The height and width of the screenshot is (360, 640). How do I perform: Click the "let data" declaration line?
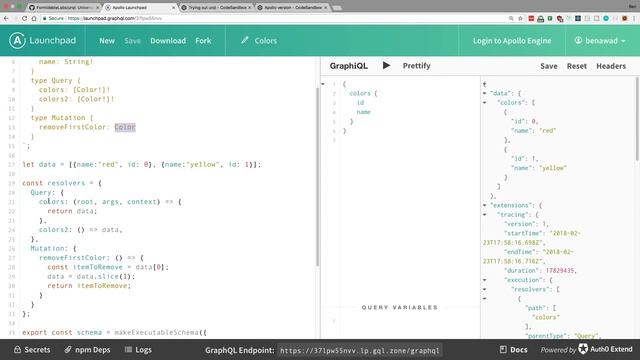pos(141,164)
